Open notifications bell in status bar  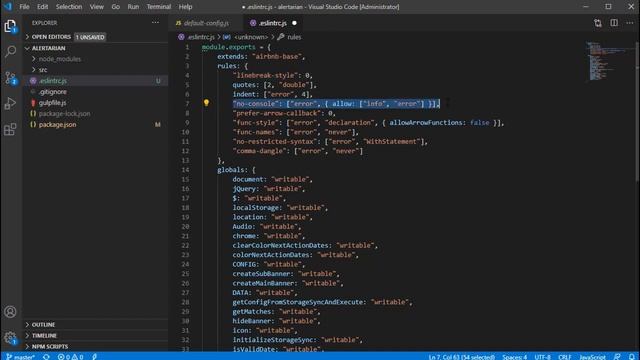click(x=632, y=357)
